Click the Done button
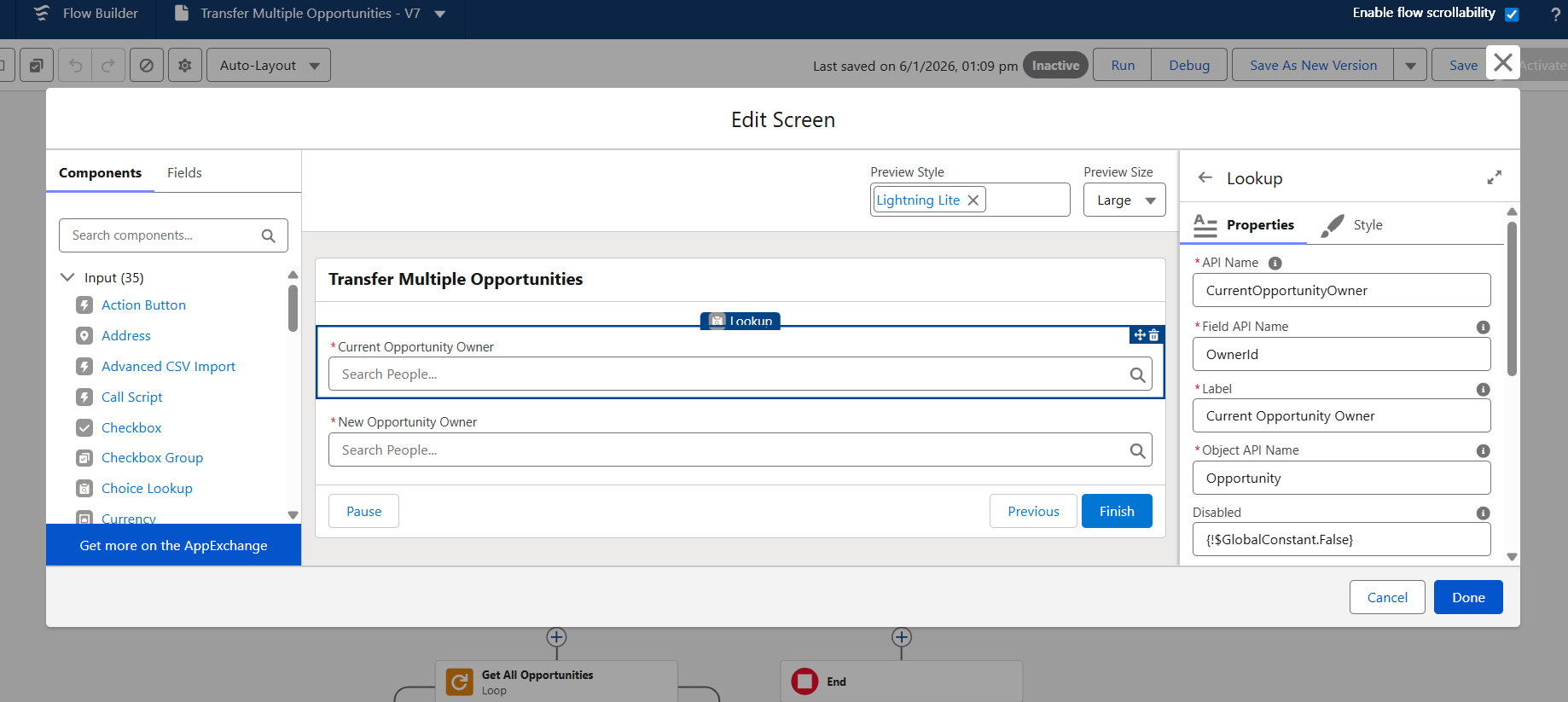1568x702 pixels. click(1467, 597)
